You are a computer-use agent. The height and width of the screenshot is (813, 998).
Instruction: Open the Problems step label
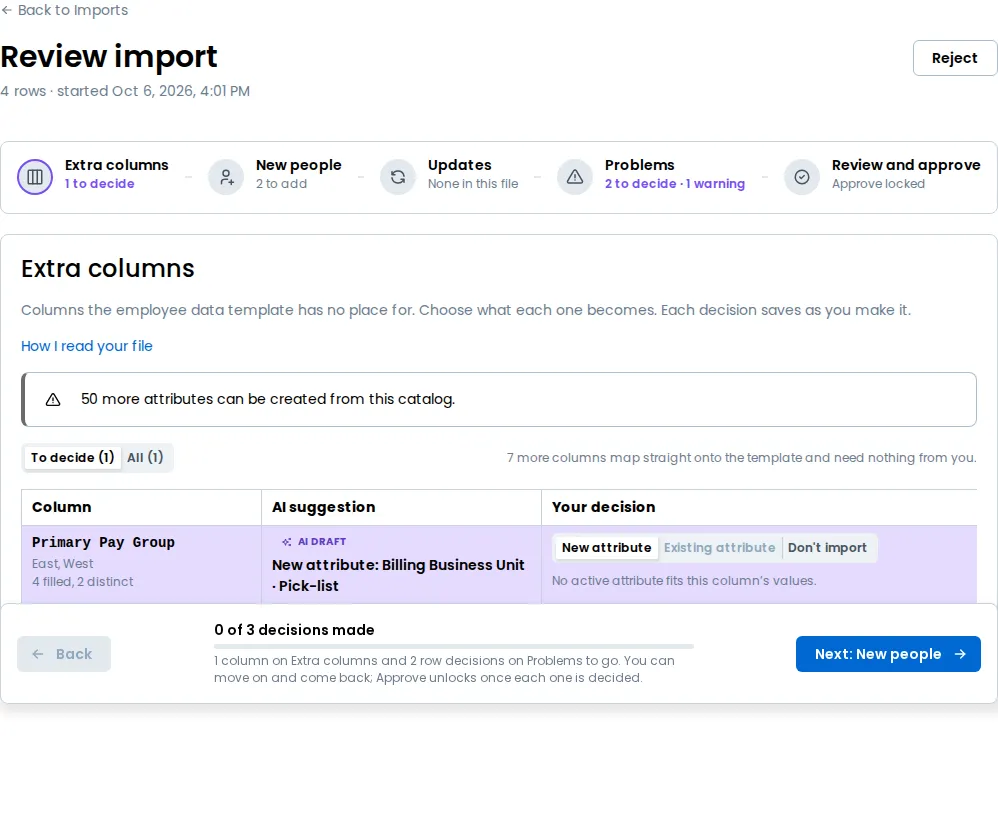640,165
